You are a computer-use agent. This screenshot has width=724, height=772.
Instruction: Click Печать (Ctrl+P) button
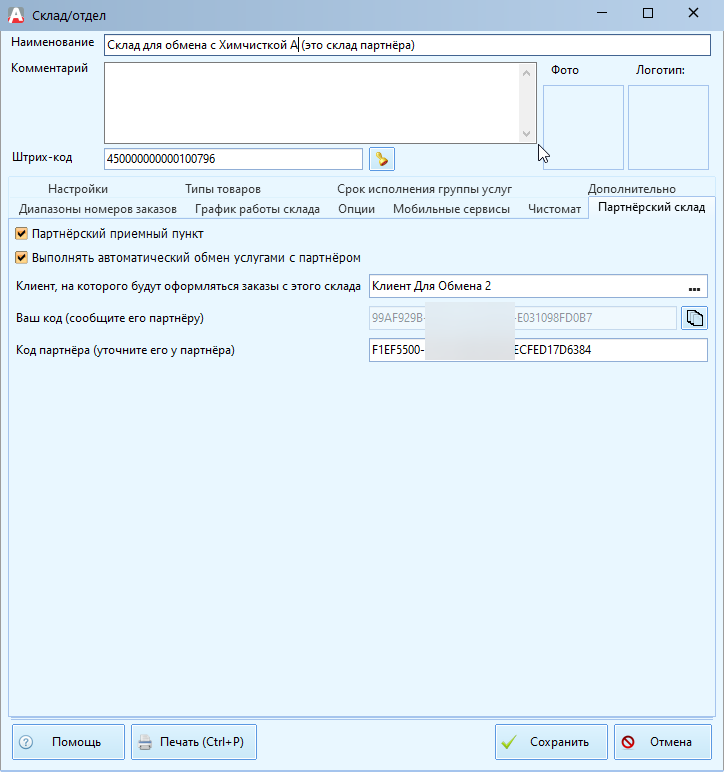click(x=193, y=742)
